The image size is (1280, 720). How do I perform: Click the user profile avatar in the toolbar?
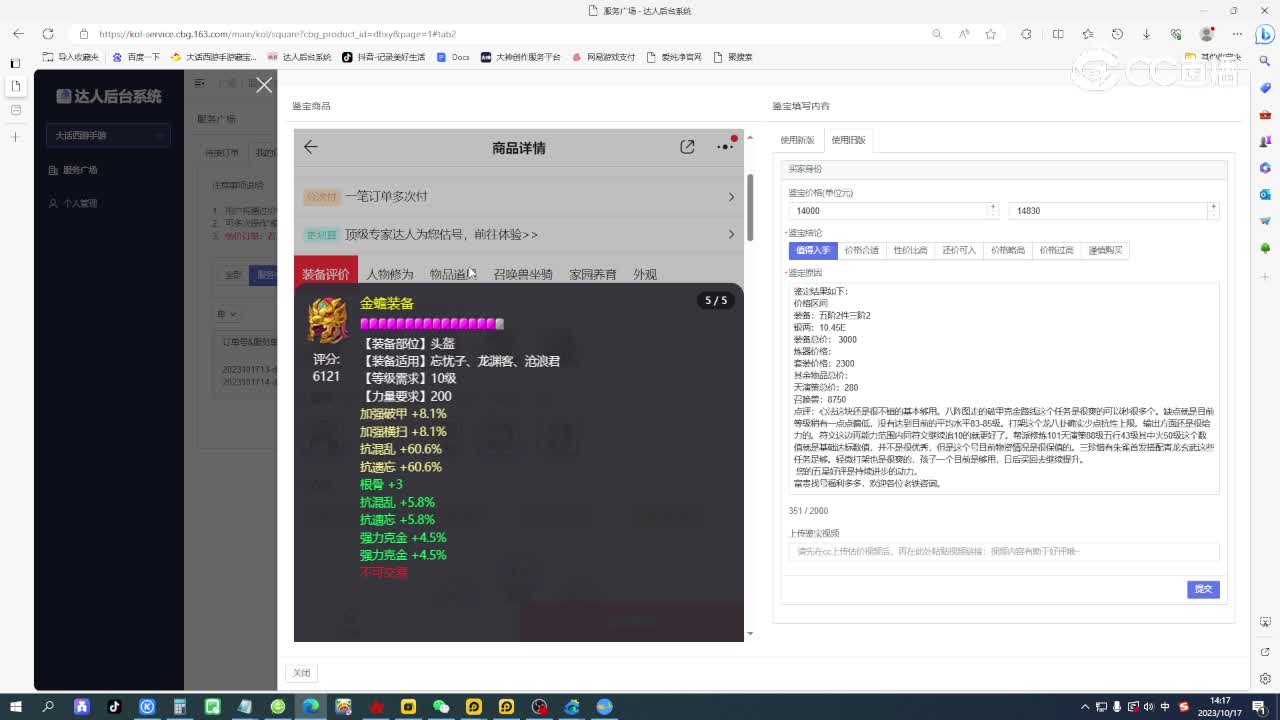(1205, 34)
